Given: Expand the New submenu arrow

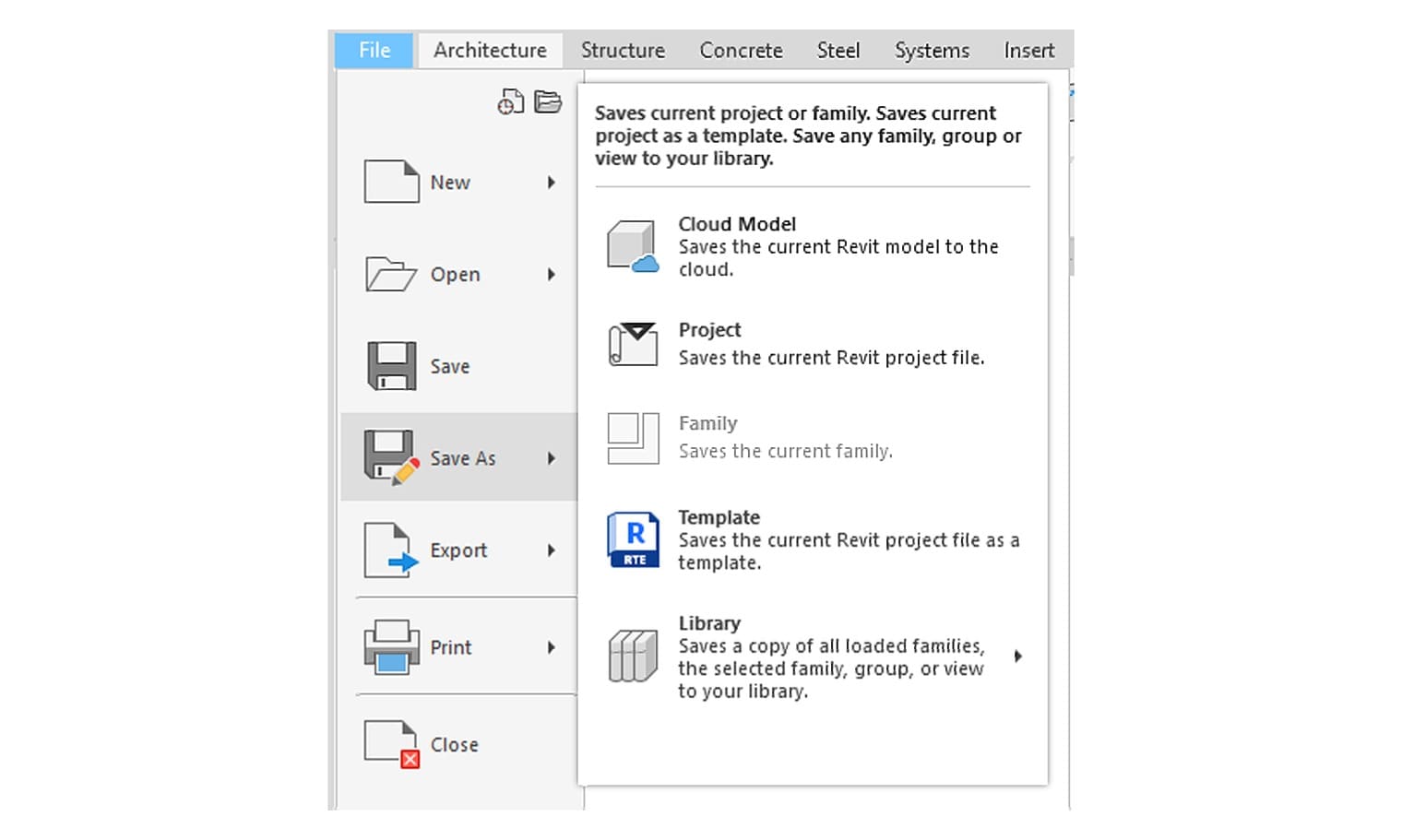Looking at the screenshot, I should tap(552, 183).
